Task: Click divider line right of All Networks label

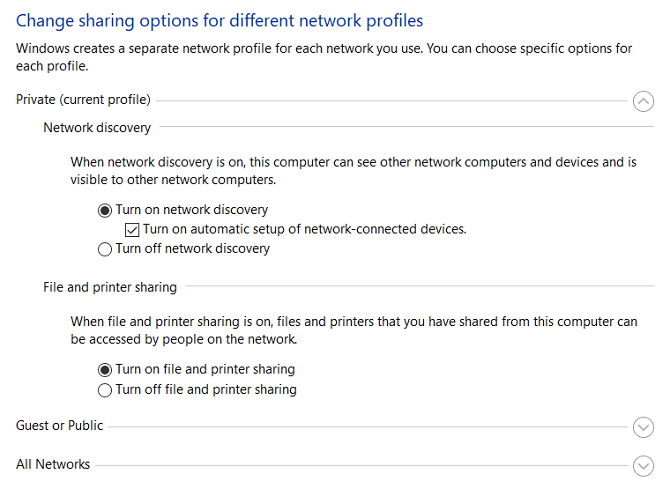Action: (360, 465)
